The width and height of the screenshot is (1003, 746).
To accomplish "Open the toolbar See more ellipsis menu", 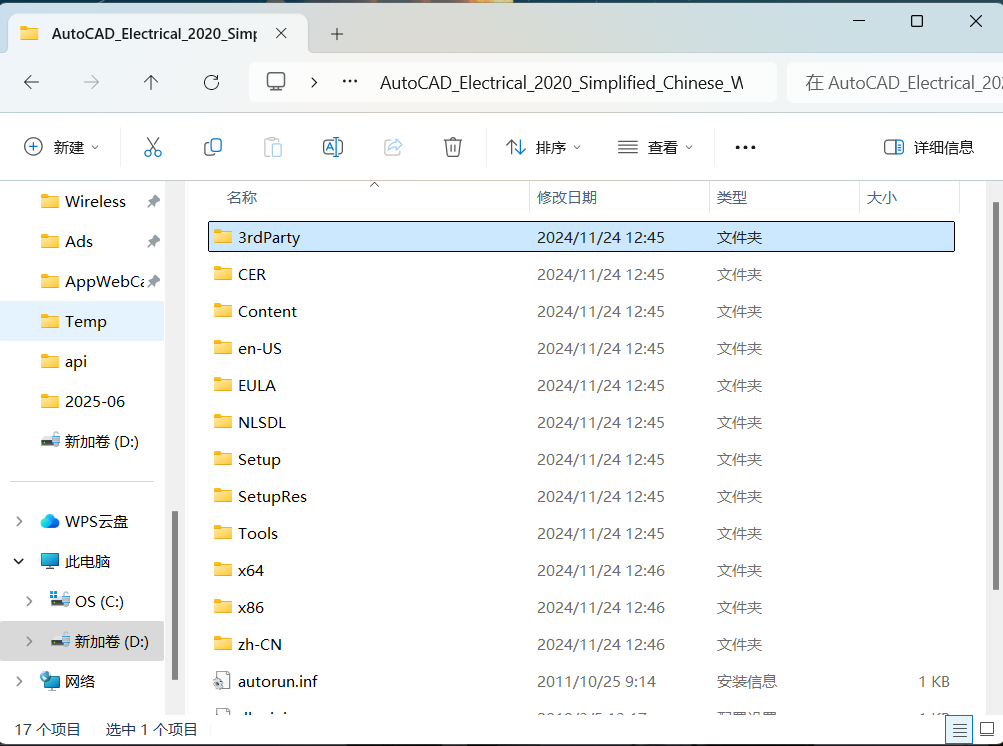I will [745, 147].
